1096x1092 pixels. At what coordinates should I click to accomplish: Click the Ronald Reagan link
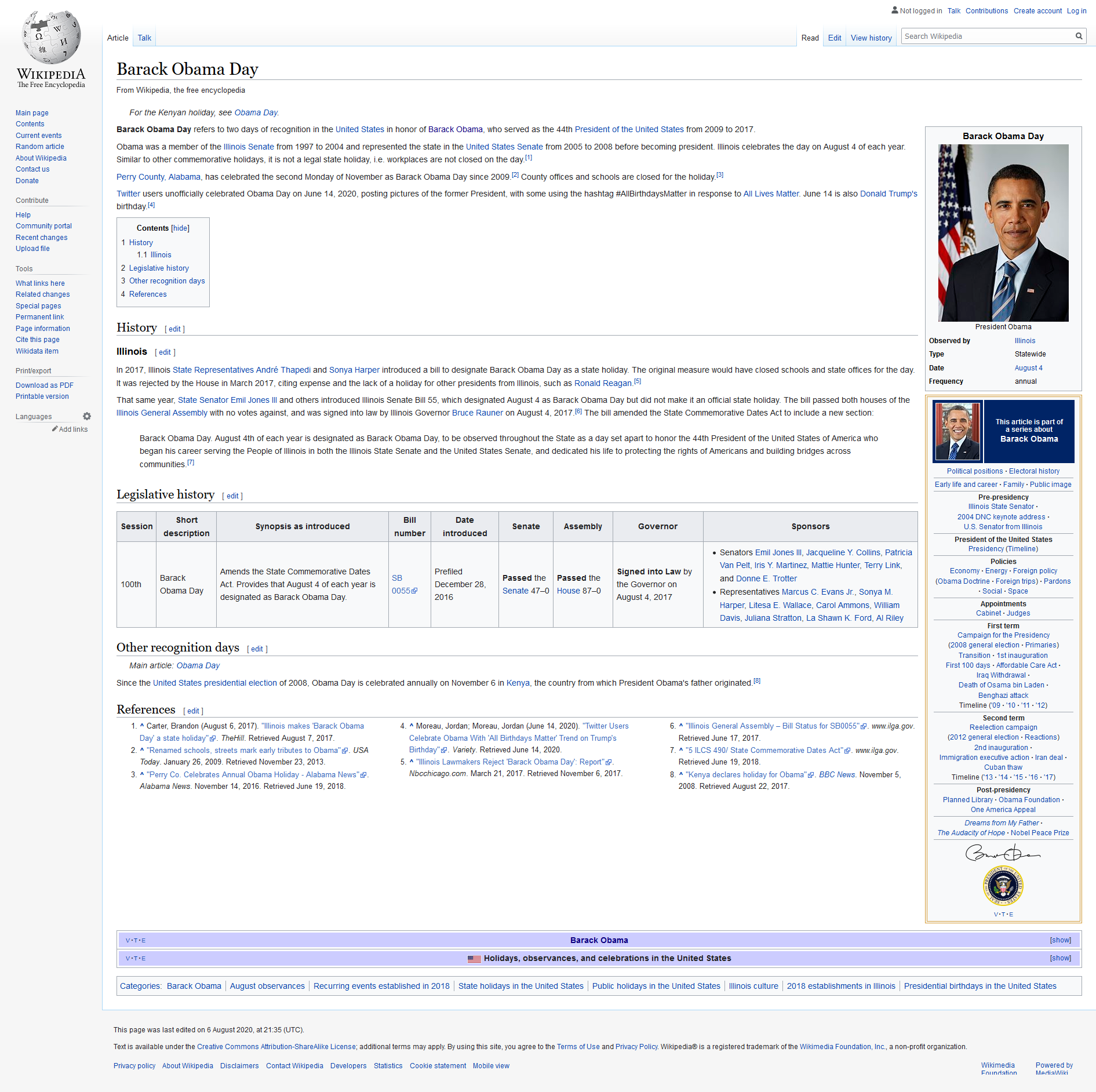point(603,383)
